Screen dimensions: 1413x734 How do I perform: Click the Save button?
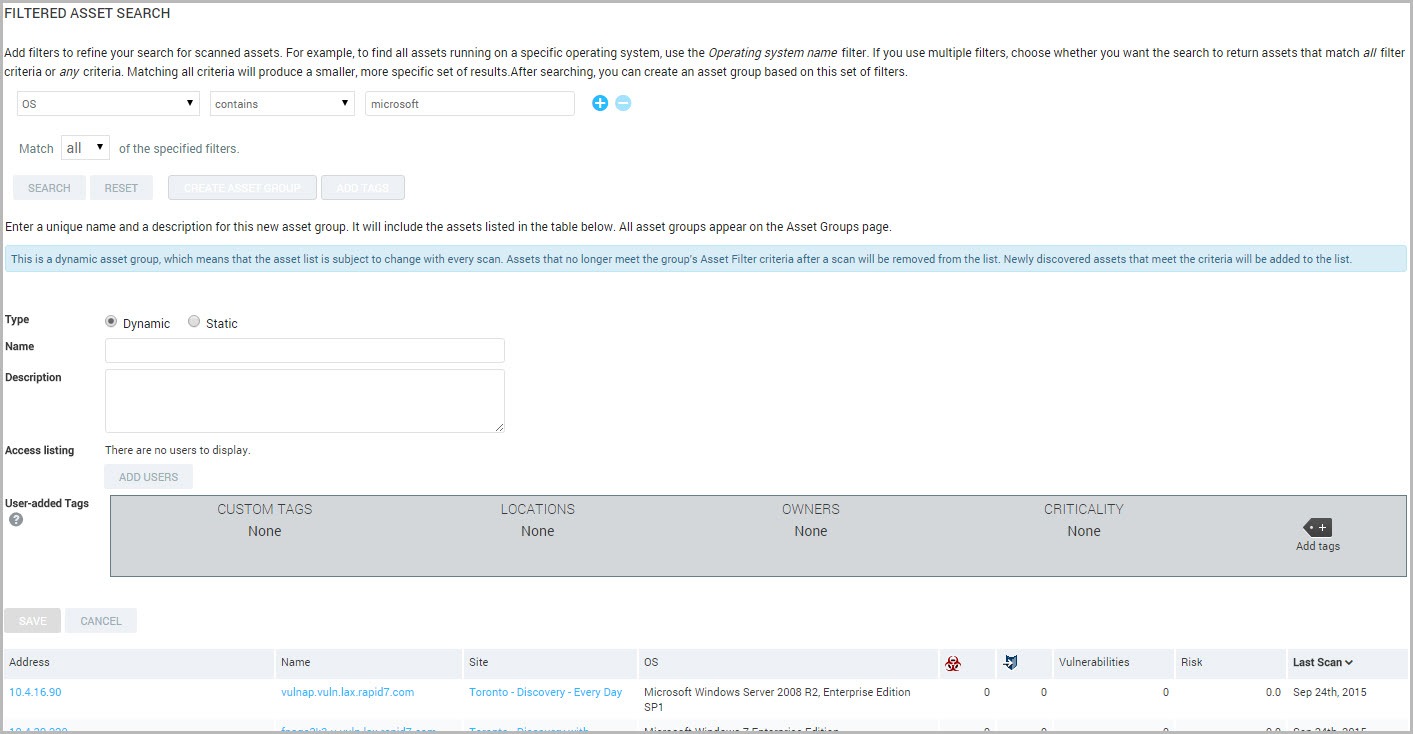(x=33, y=621)
